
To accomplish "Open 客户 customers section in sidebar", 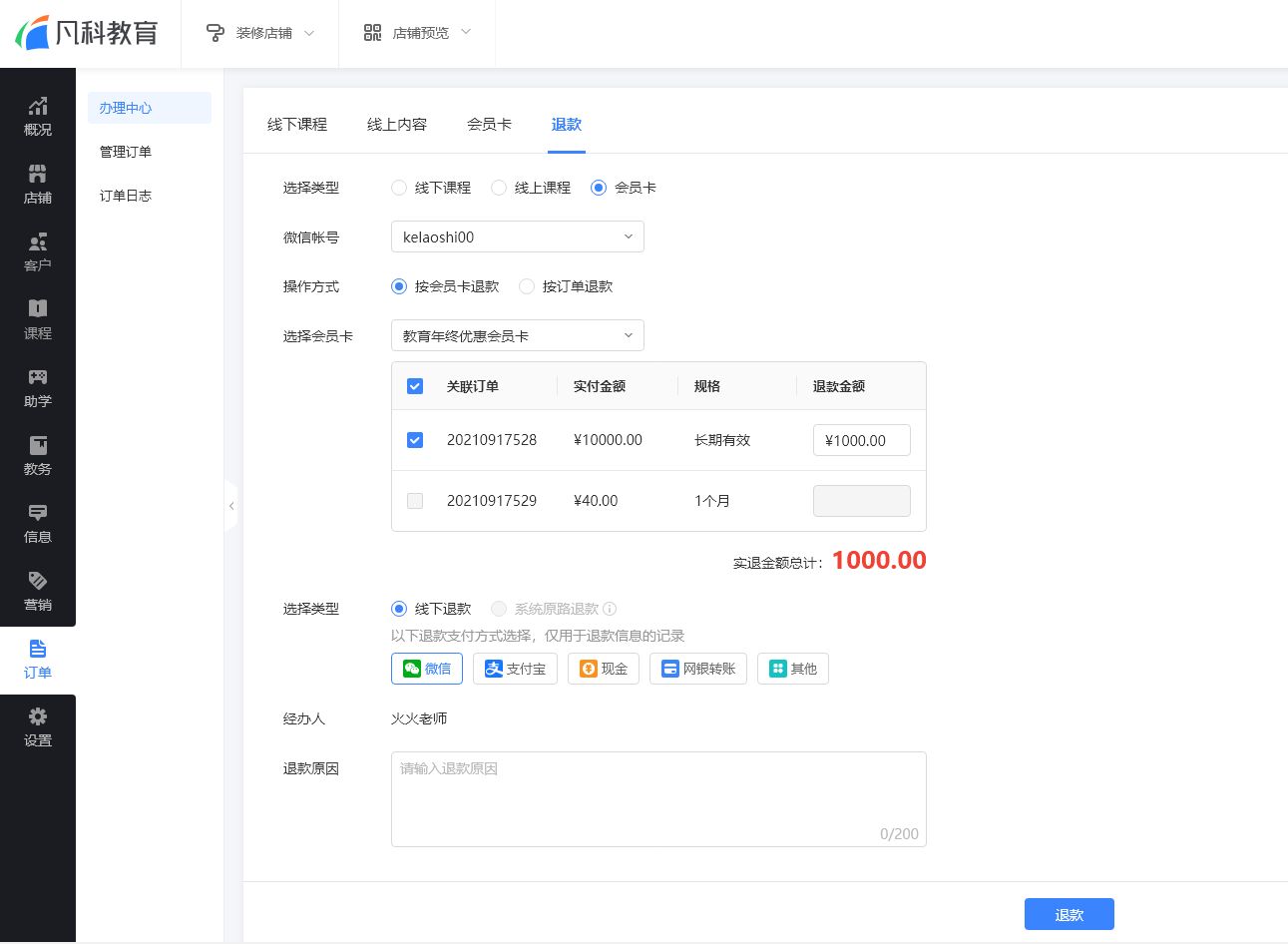I will [x=38, y=253].
